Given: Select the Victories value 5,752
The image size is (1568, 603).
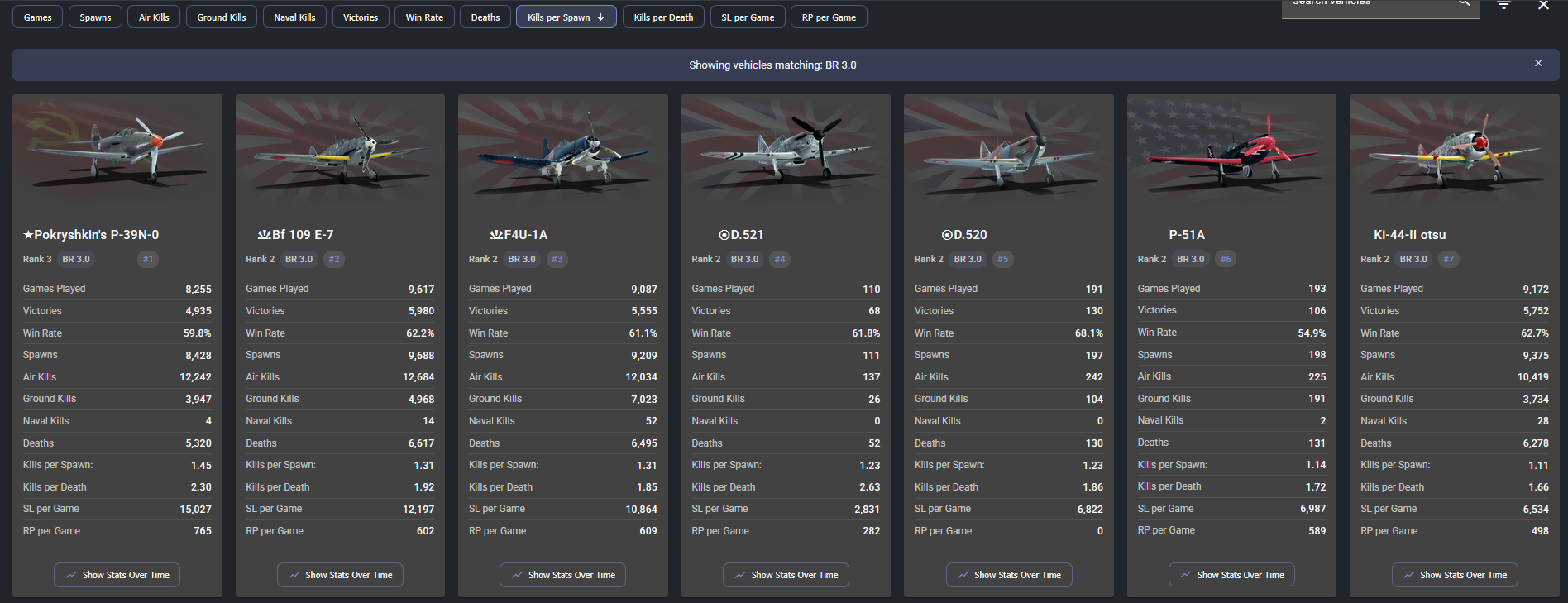Looking at the screenshot, I should click(x=1536, y=311).
